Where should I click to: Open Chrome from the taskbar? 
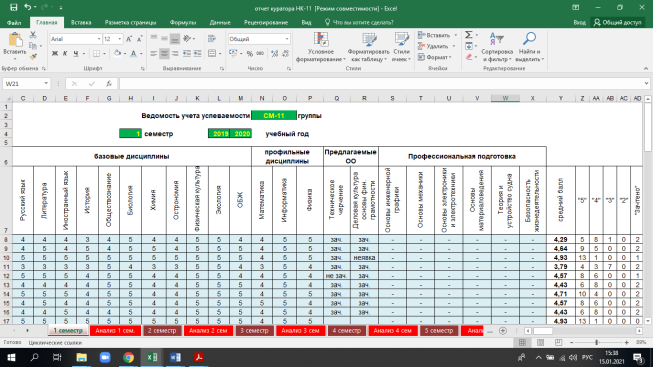(x=128, y=357)
